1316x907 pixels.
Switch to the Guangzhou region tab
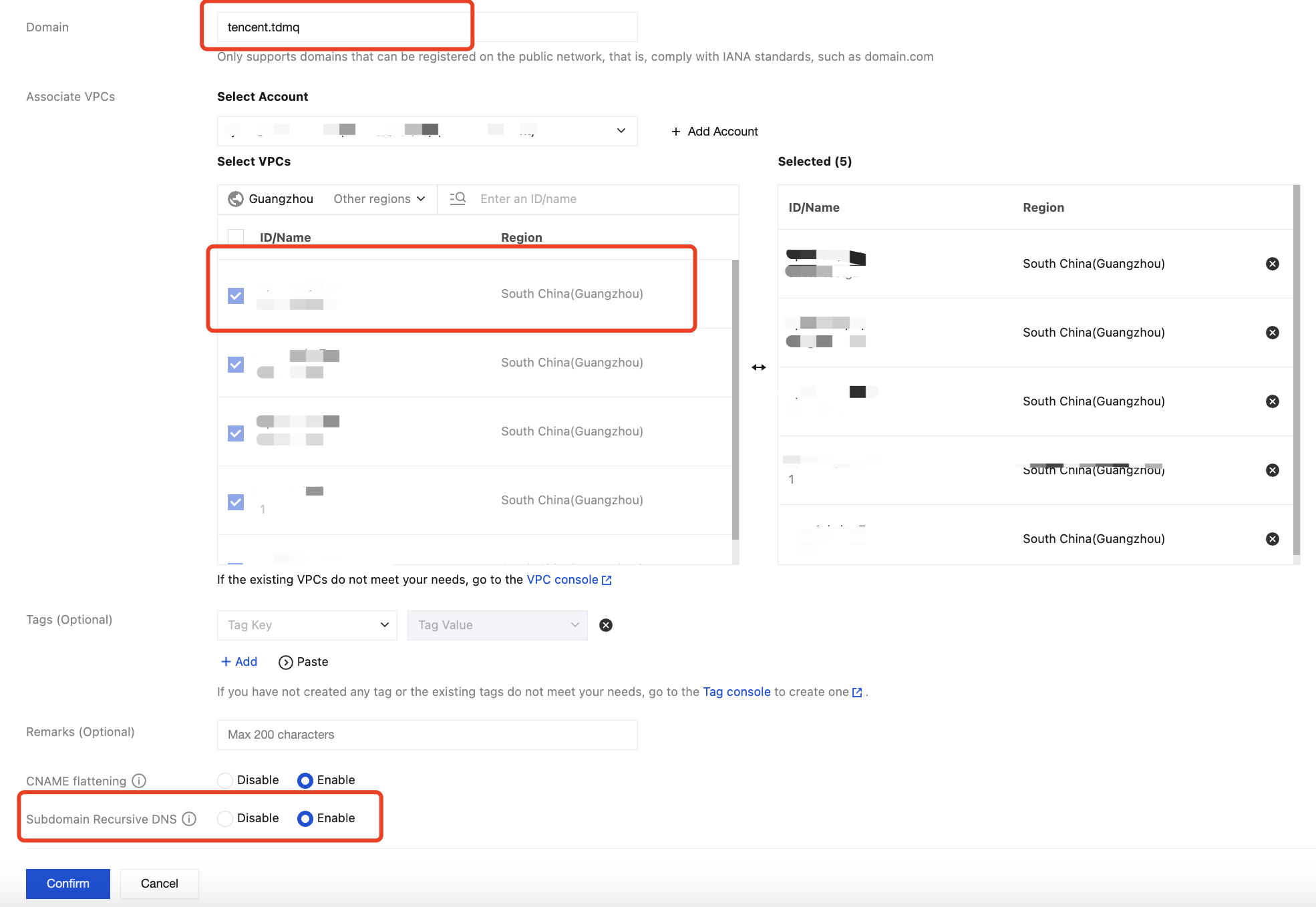281,199
